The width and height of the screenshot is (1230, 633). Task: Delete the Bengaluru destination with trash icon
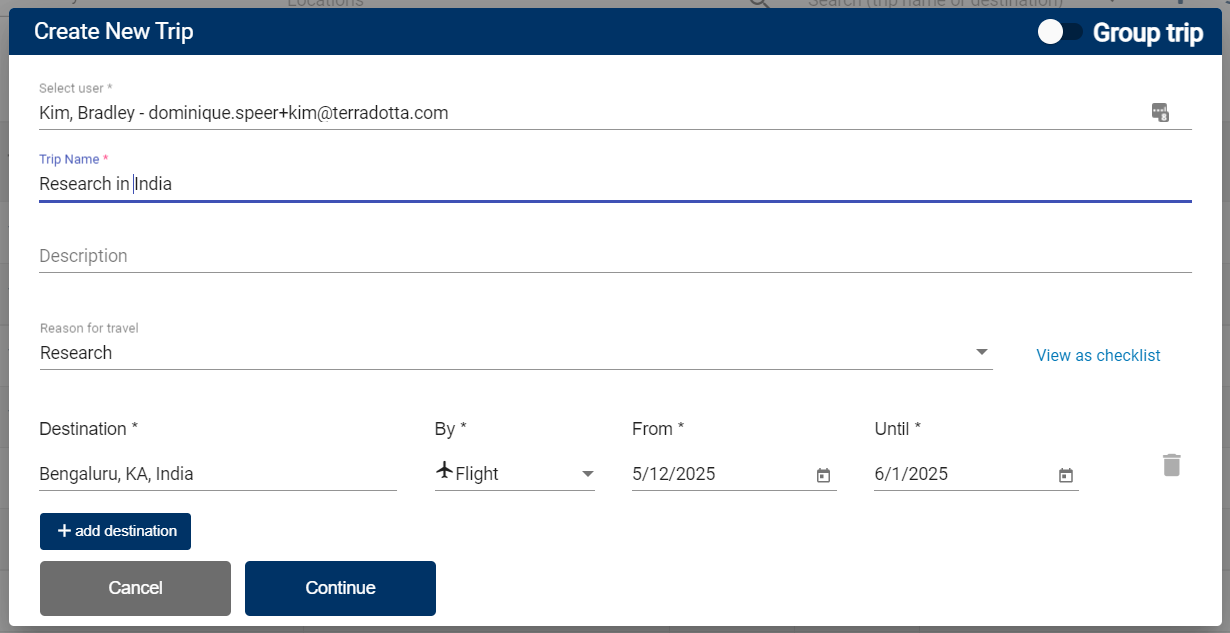click(x=1172, y=465)
